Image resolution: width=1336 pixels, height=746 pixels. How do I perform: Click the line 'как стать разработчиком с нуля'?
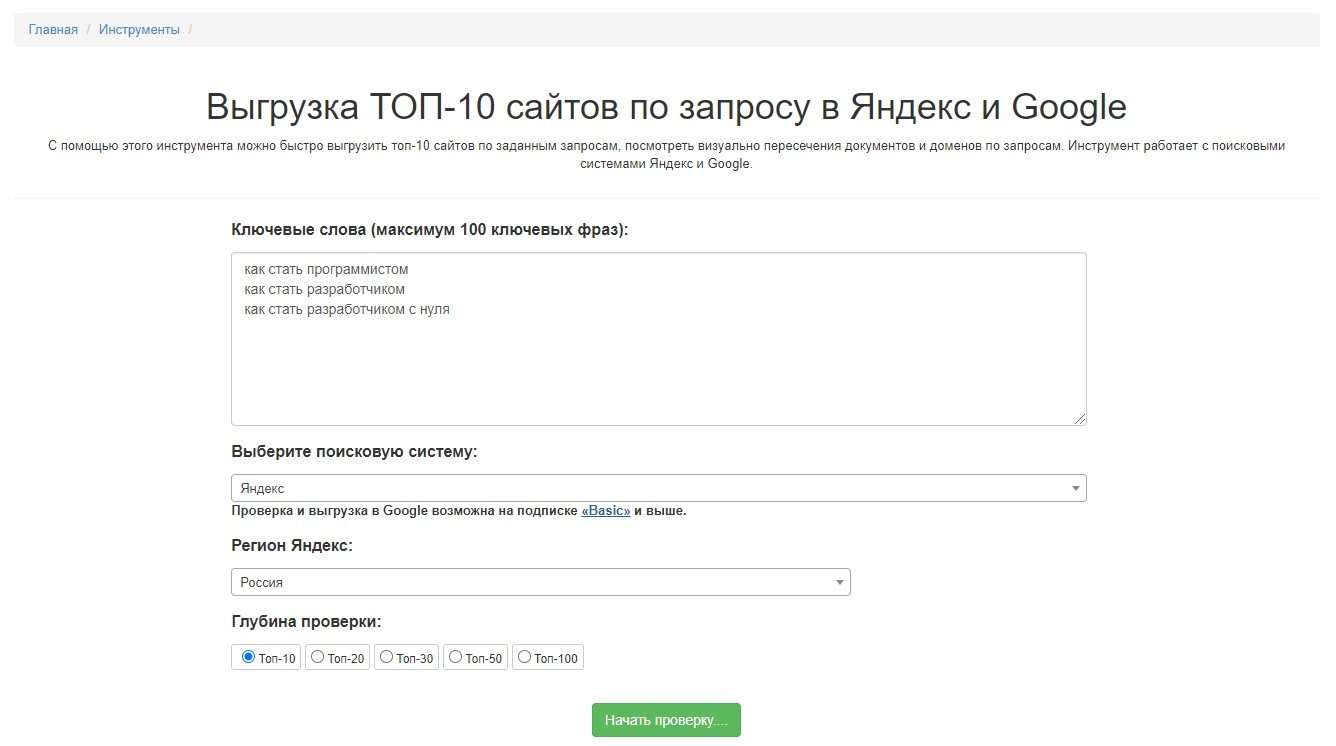[x=347, y=310]
